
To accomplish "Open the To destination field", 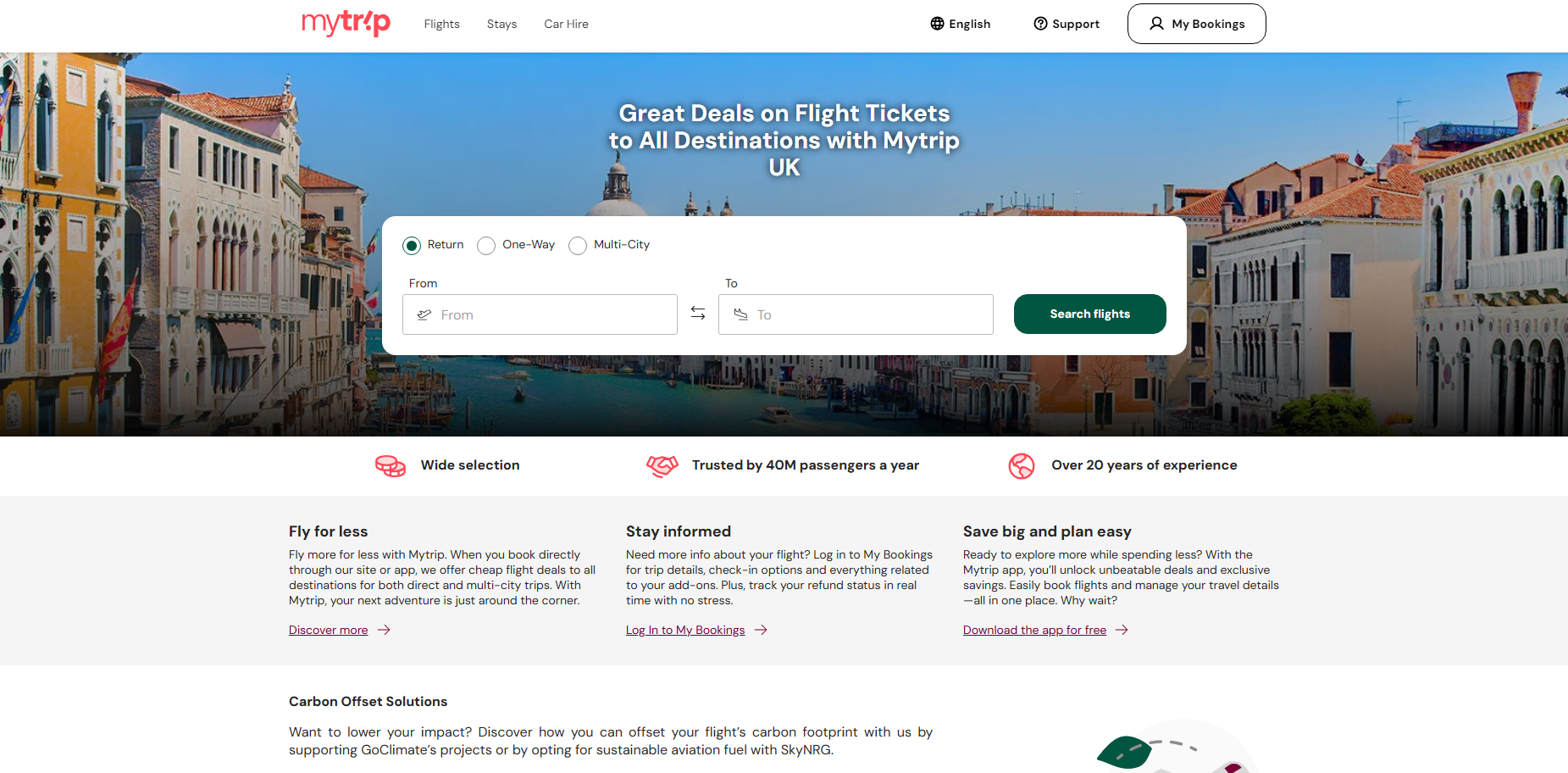I will [x=856, y=314].
